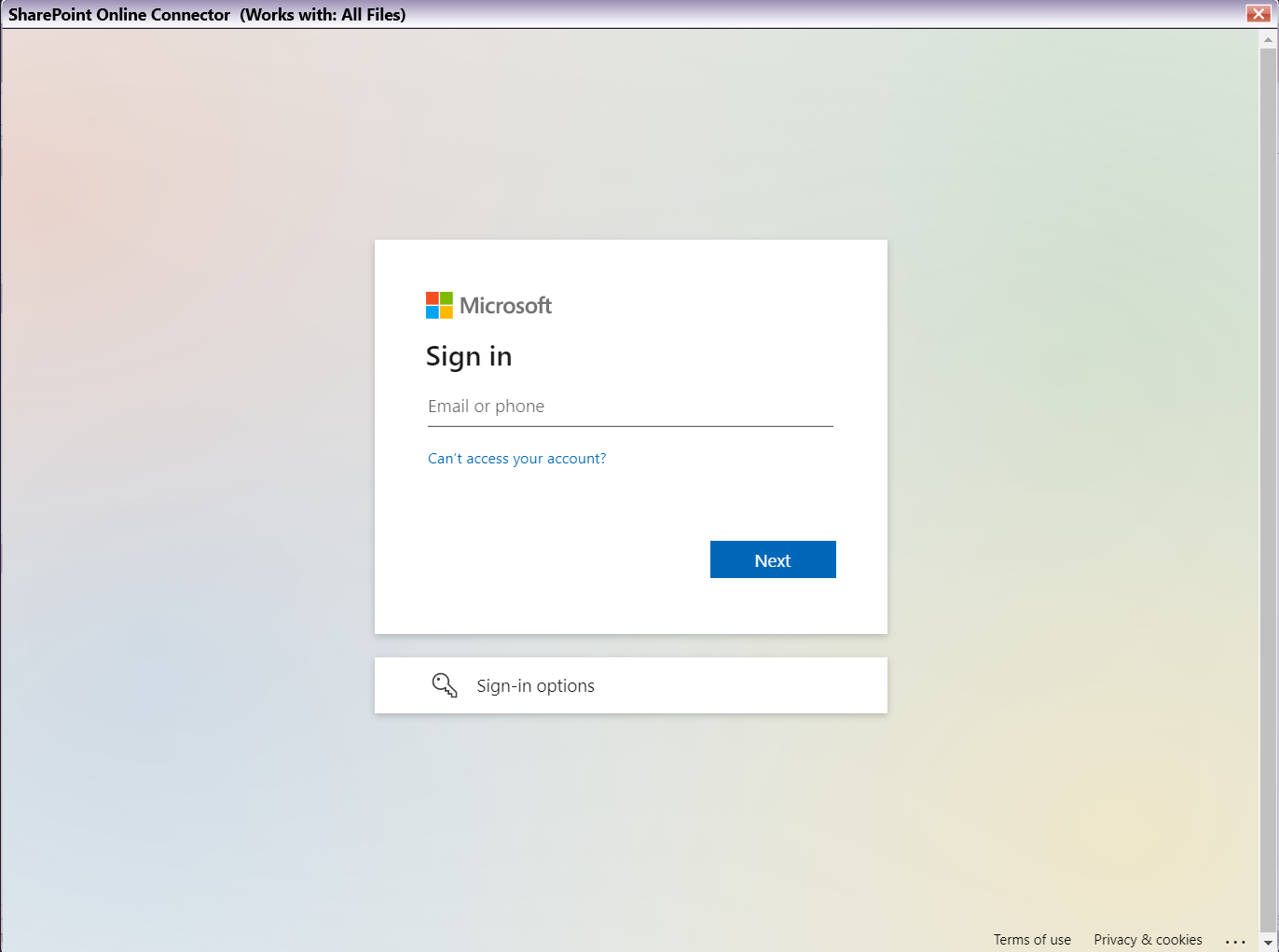Open Sign-in options
Screen dimensions: 1279x952
(631, 685)
